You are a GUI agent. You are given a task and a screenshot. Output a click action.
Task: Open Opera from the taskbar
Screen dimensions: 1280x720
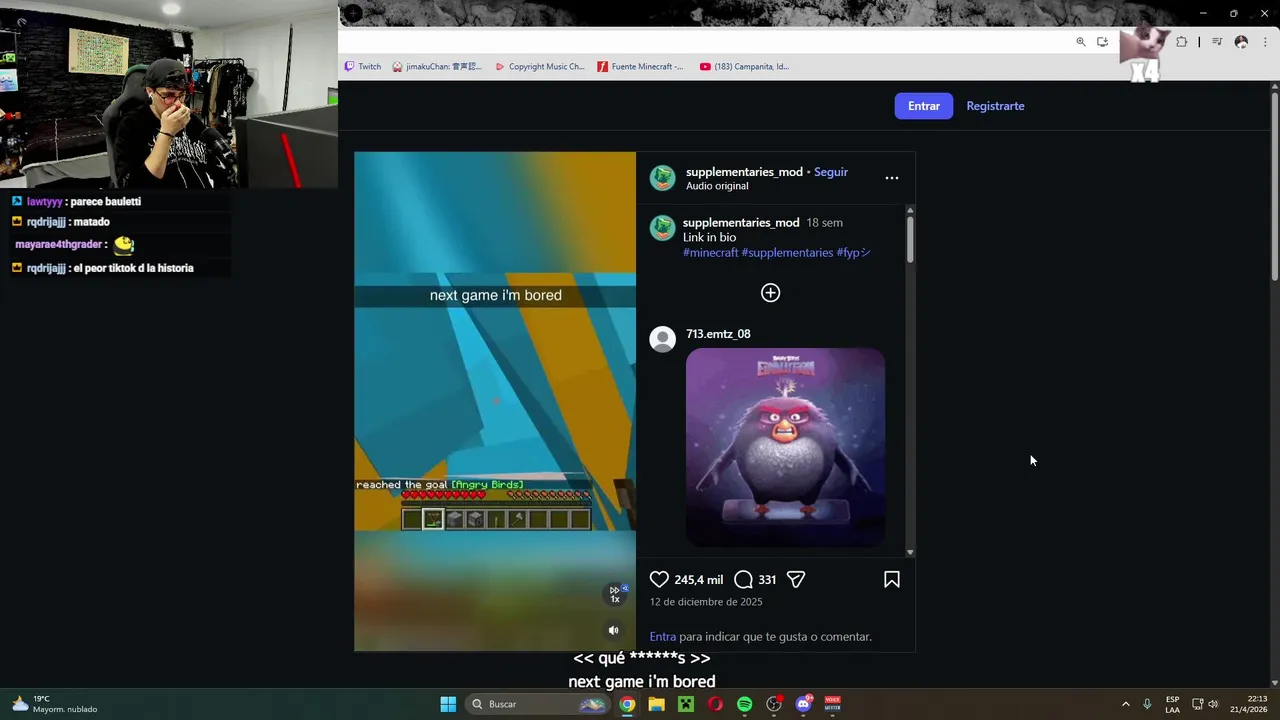click(x=715, y=704)
